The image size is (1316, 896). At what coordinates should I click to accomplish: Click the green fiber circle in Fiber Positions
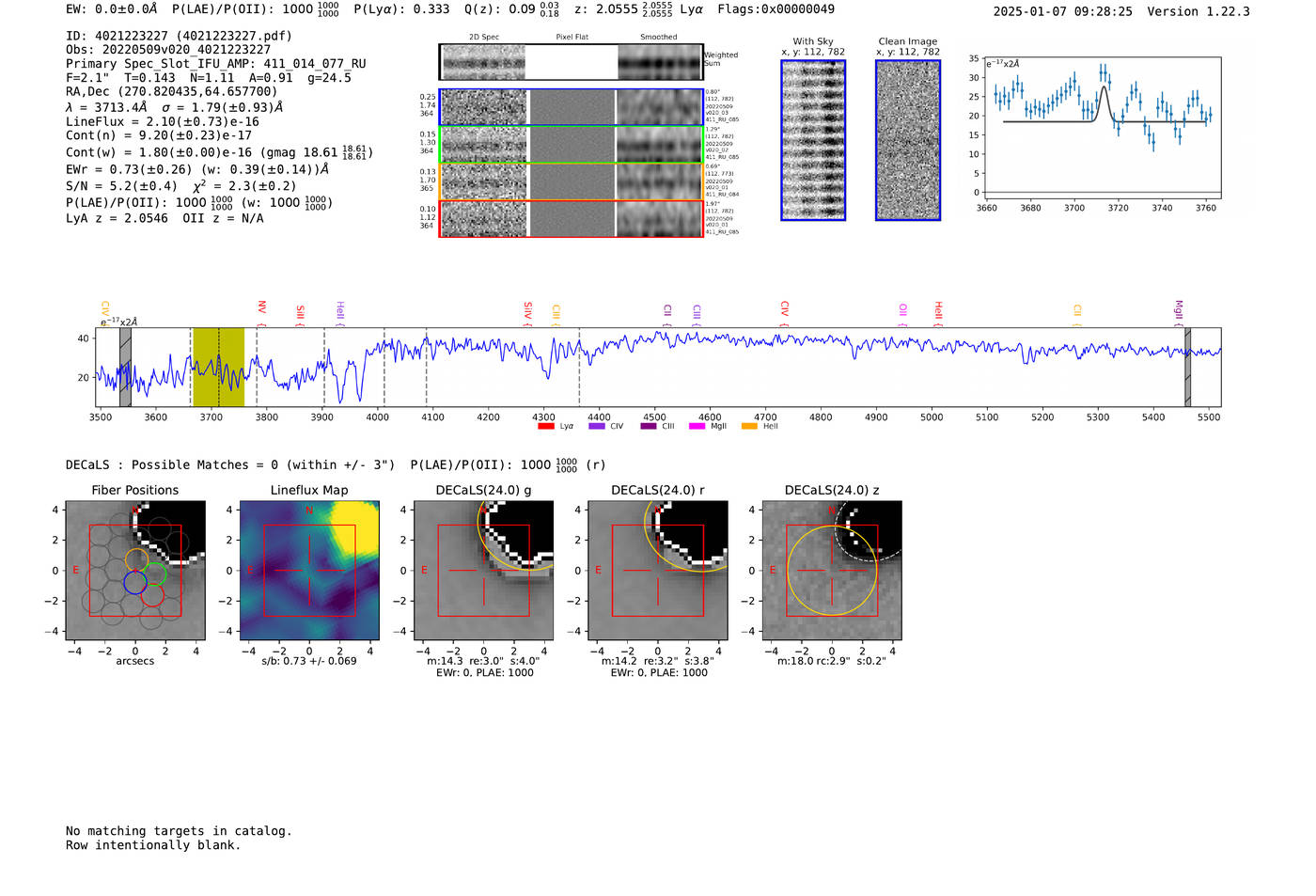click(155, 574)
